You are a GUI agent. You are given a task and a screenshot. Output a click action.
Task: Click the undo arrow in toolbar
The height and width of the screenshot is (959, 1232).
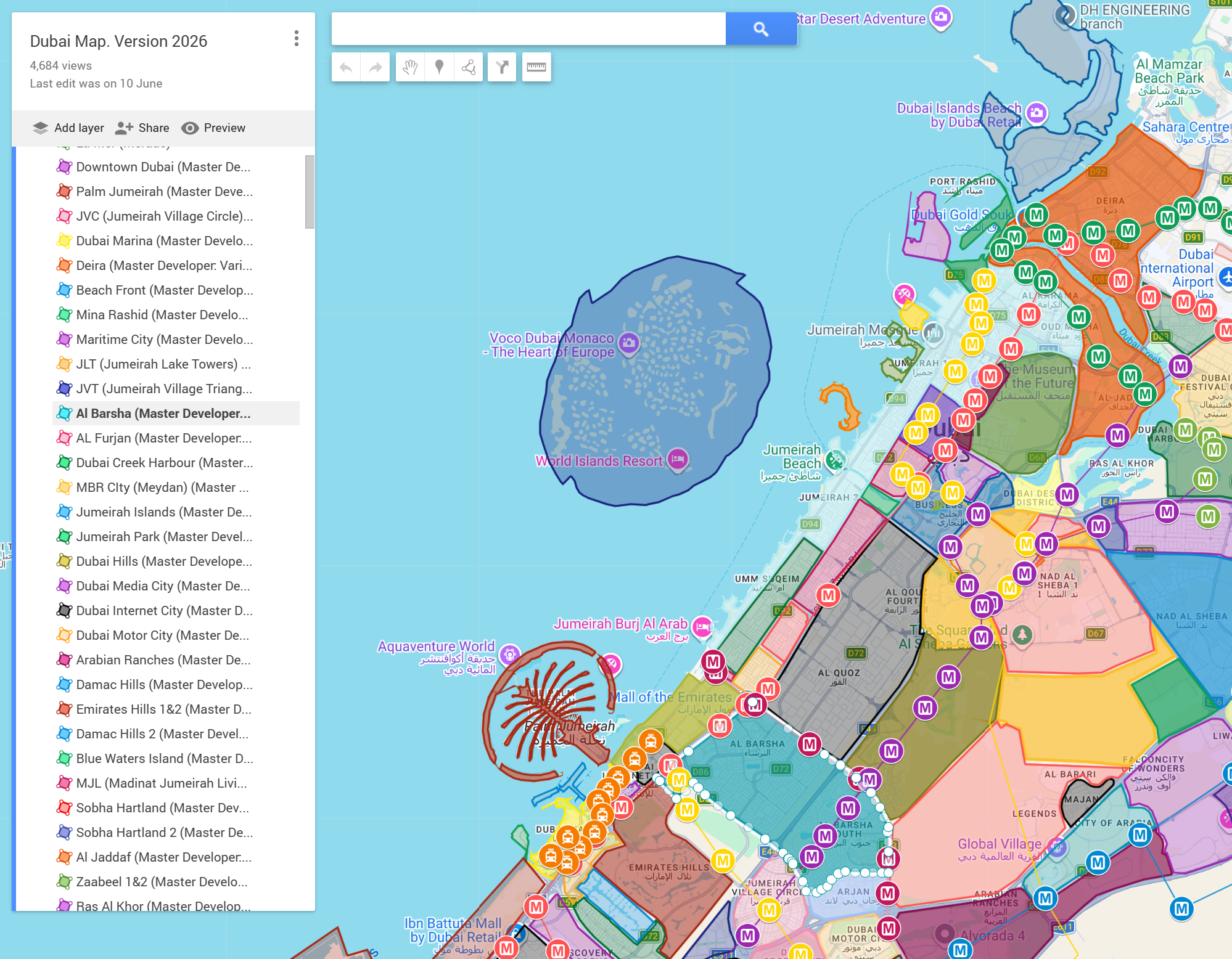pyautogui.click(x=346, y=67)
